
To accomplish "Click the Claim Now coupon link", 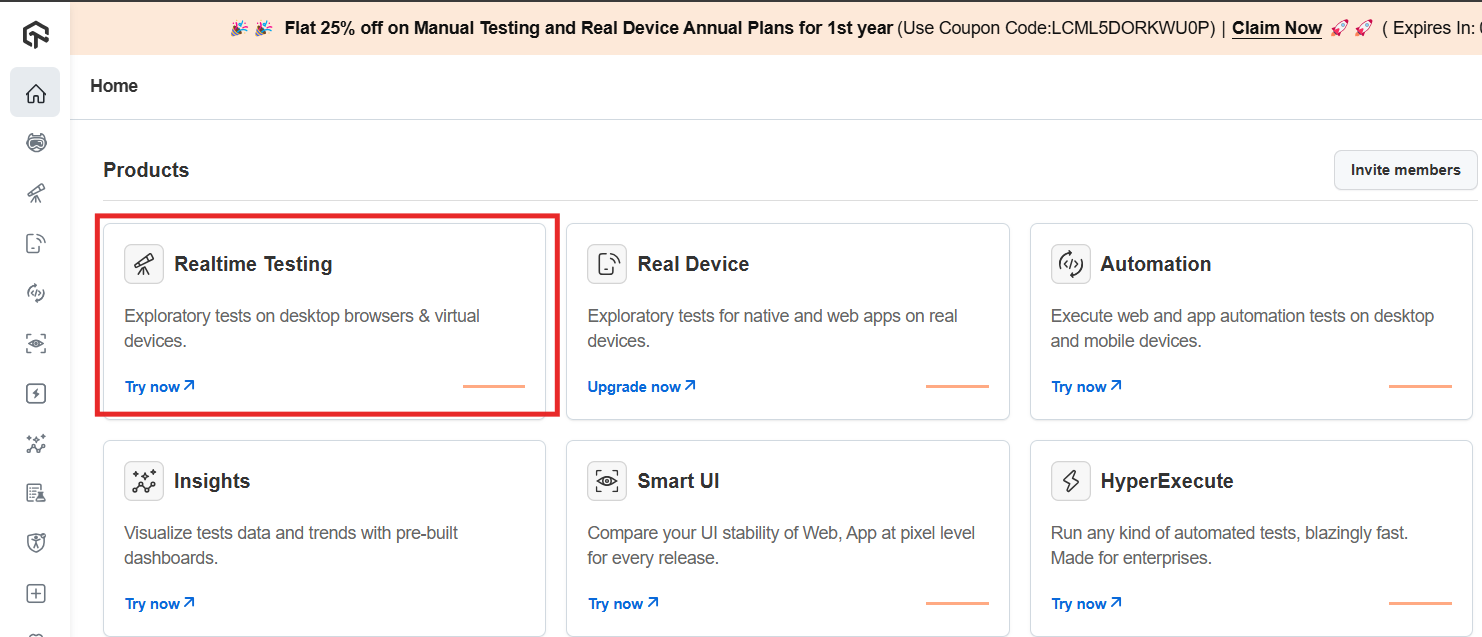I will pos(1276,28).
